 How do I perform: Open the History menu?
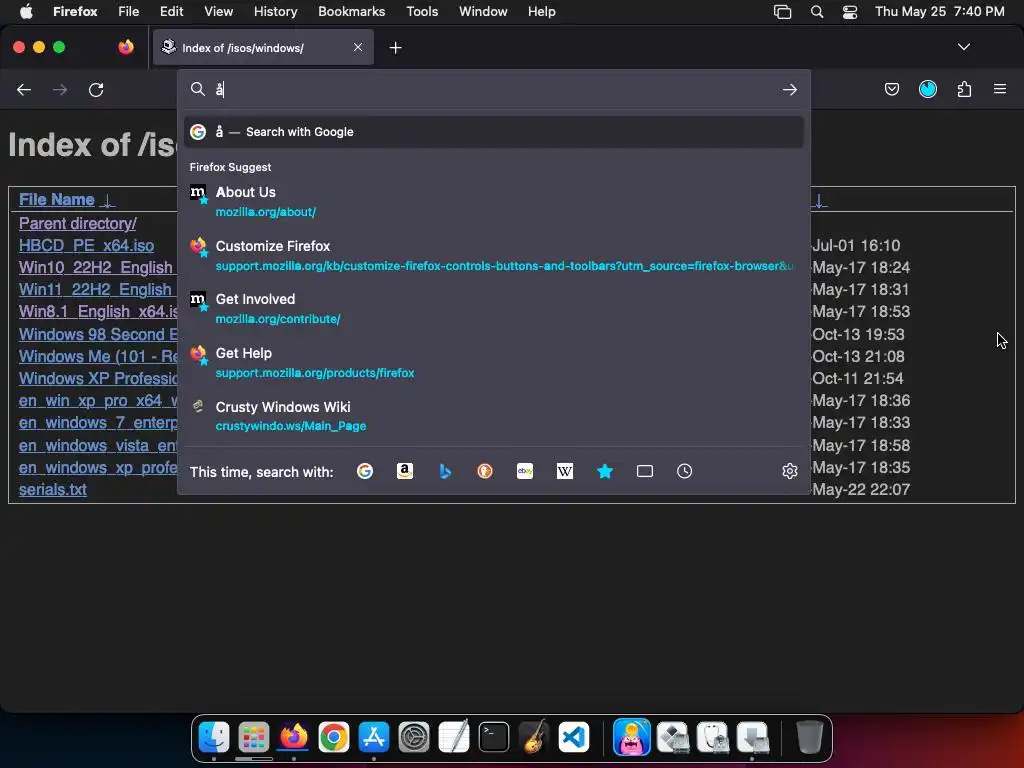point(275,11)
